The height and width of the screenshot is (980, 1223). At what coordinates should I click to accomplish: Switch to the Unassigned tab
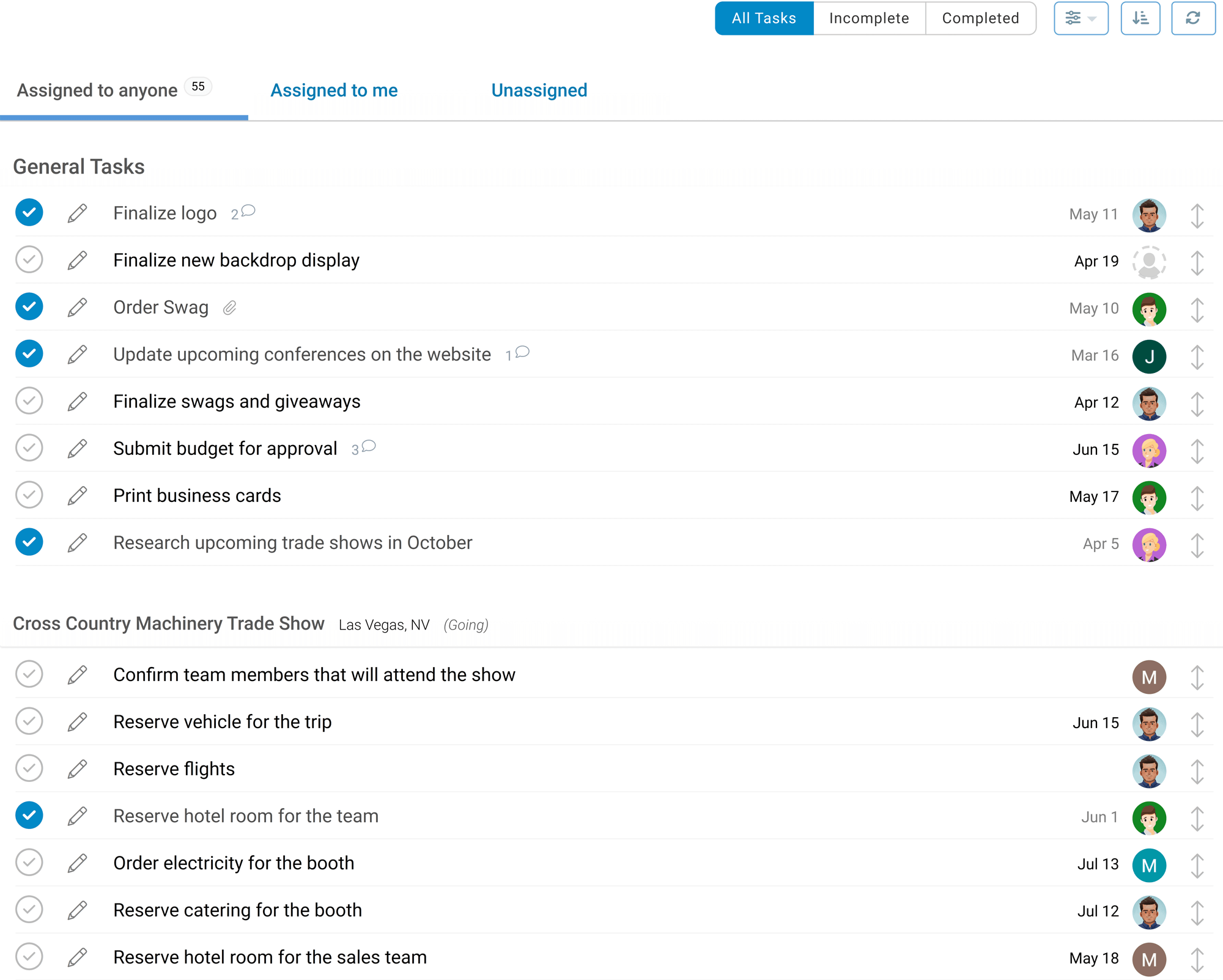[539, 90]
